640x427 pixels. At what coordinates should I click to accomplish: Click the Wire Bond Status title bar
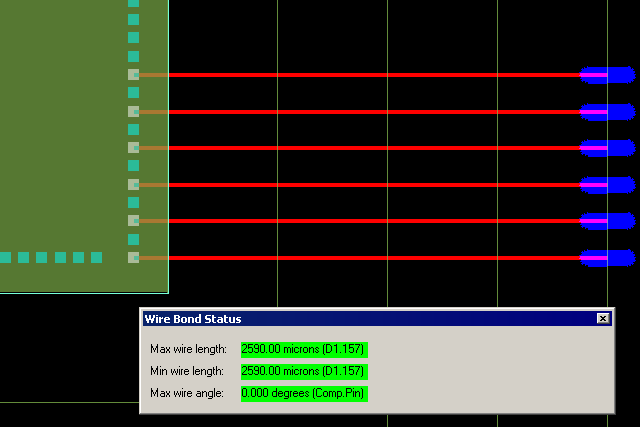tap(377, 318)
